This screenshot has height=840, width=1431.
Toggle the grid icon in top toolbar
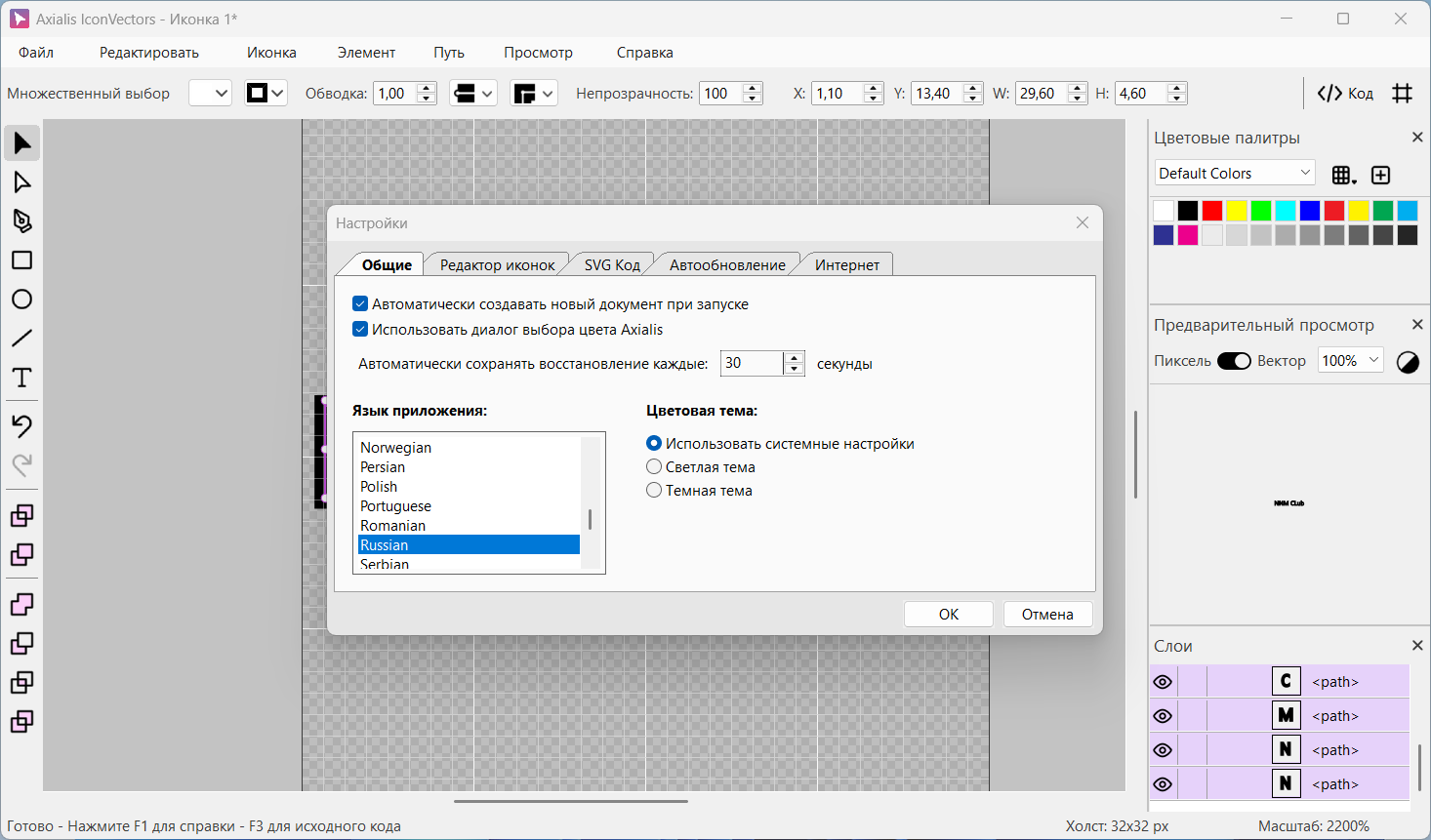coord(1403,94)
